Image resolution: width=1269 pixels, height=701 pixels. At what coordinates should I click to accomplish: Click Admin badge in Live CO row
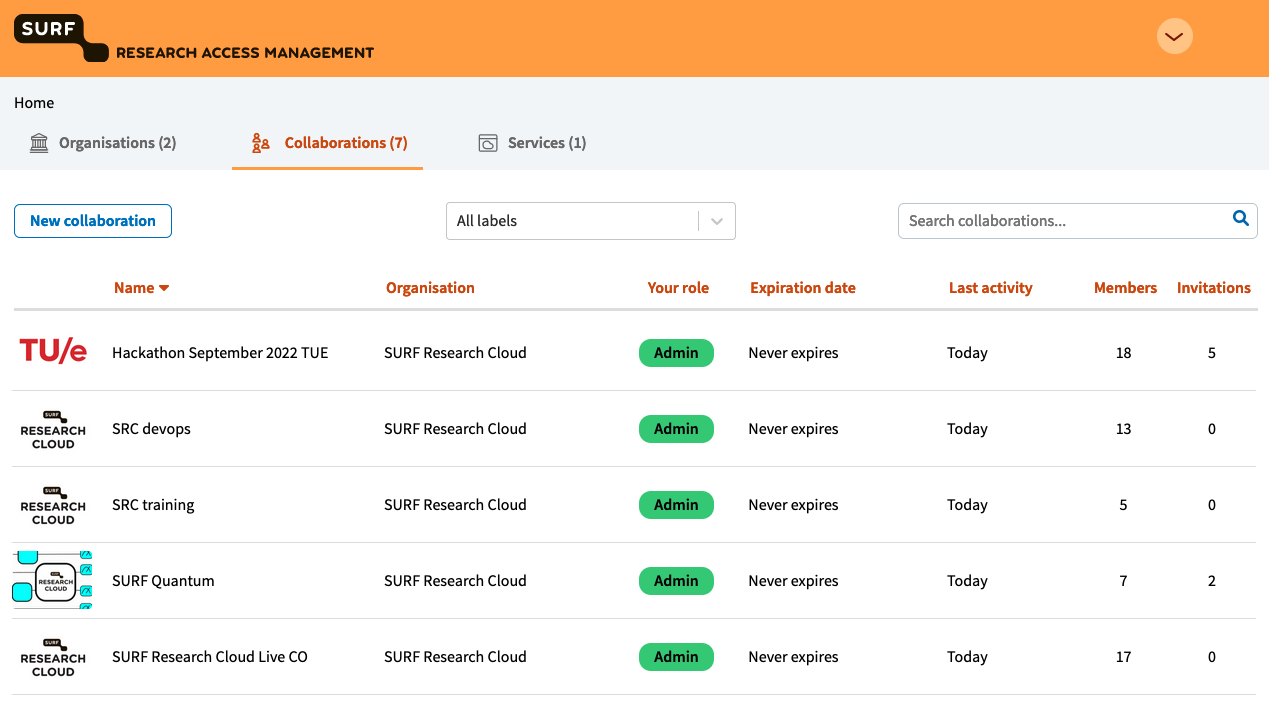pos(676,657)
